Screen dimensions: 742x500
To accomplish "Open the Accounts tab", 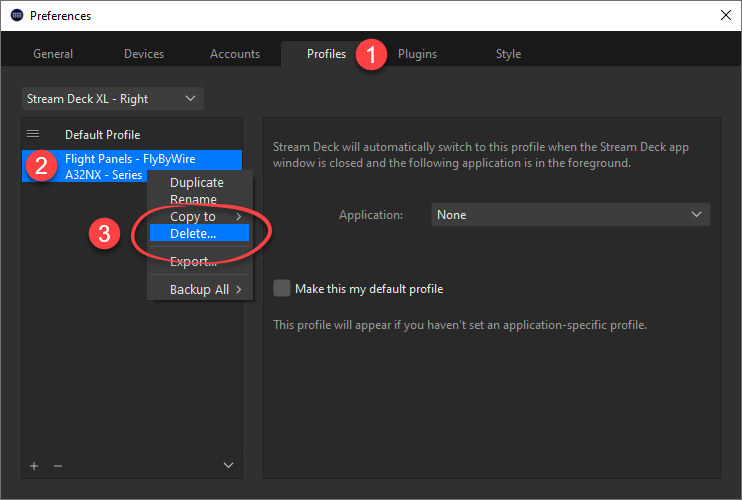I will pyautogui.click(x=235, y=54).
